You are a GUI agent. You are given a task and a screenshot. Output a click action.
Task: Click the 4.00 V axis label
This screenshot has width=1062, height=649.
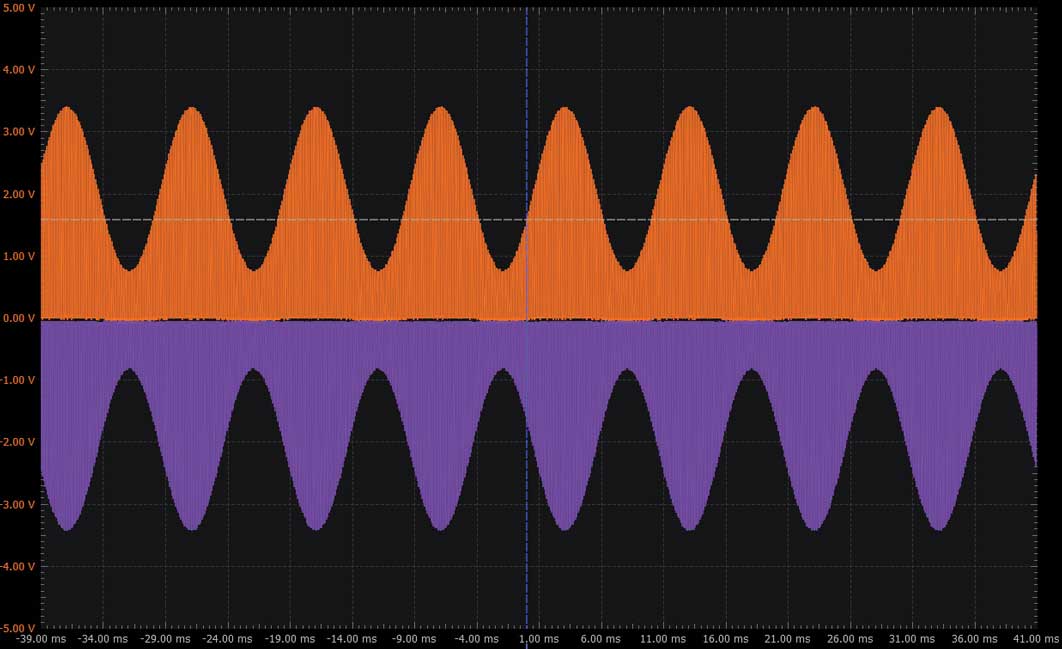[18, 70]
